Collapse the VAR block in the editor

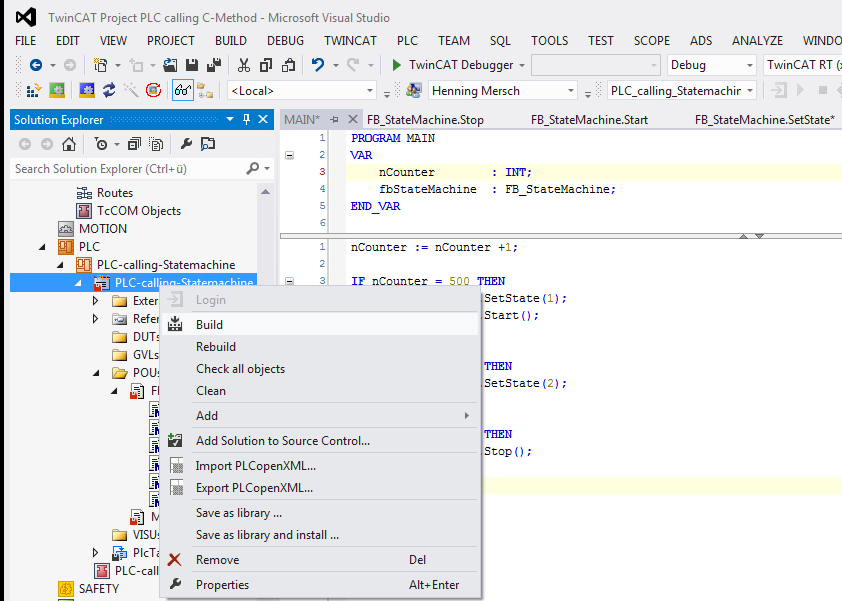tap(289, 155)
